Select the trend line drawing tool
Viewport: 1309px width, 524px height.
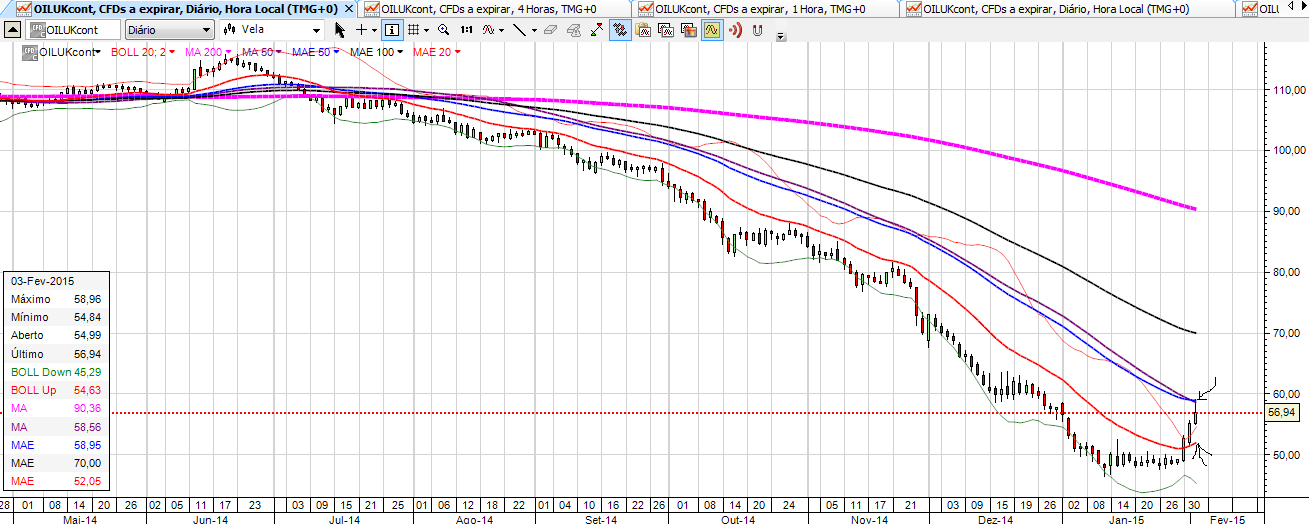[520, 30]
